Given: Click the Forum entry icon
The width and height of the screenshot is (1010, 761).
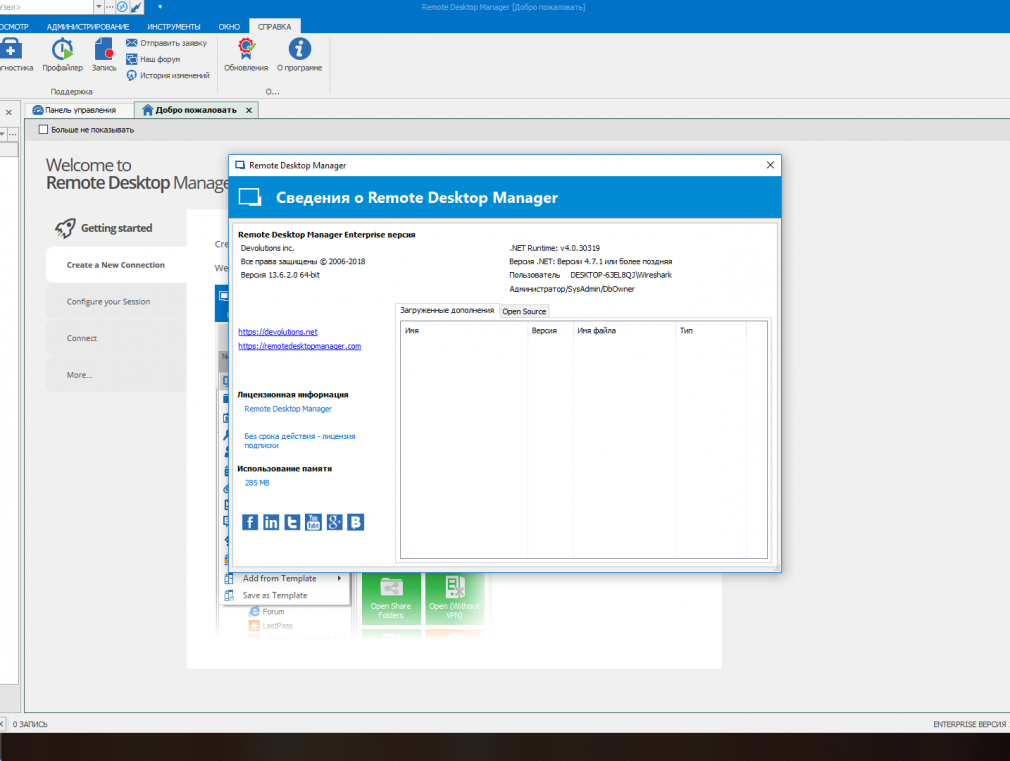Looking at the screenshot, I should (254, 612).
